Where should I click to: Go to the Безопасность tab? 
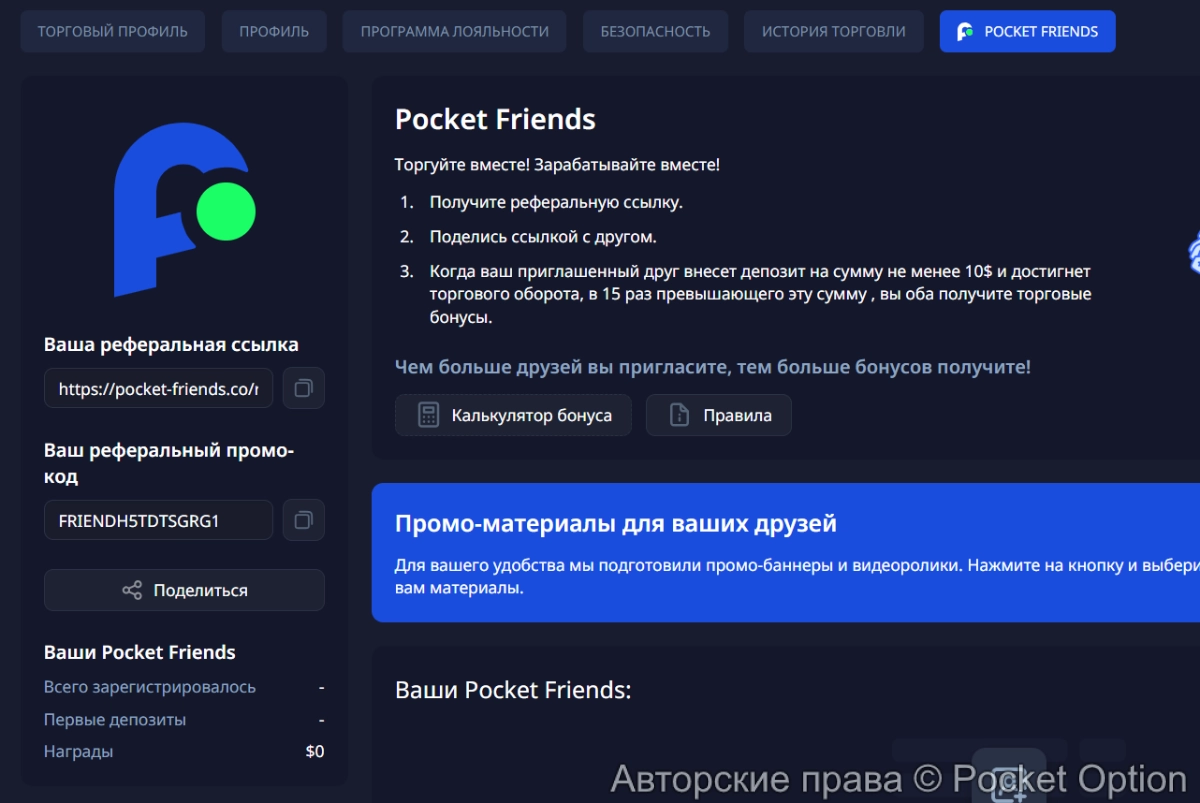click(x=655, y=31)
